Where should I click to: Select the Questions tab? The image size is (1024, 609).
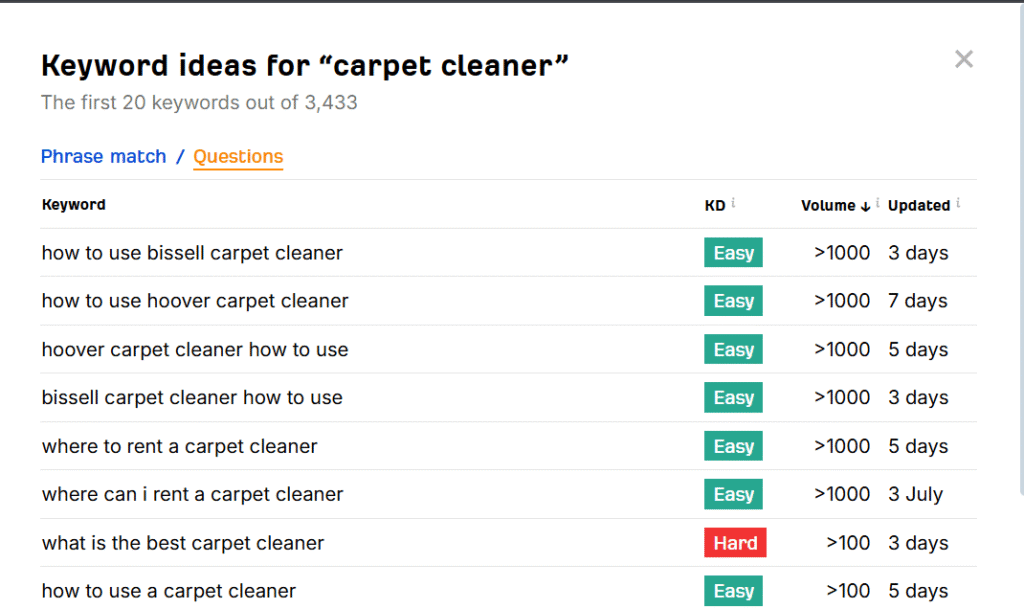(x=238, y=157)
